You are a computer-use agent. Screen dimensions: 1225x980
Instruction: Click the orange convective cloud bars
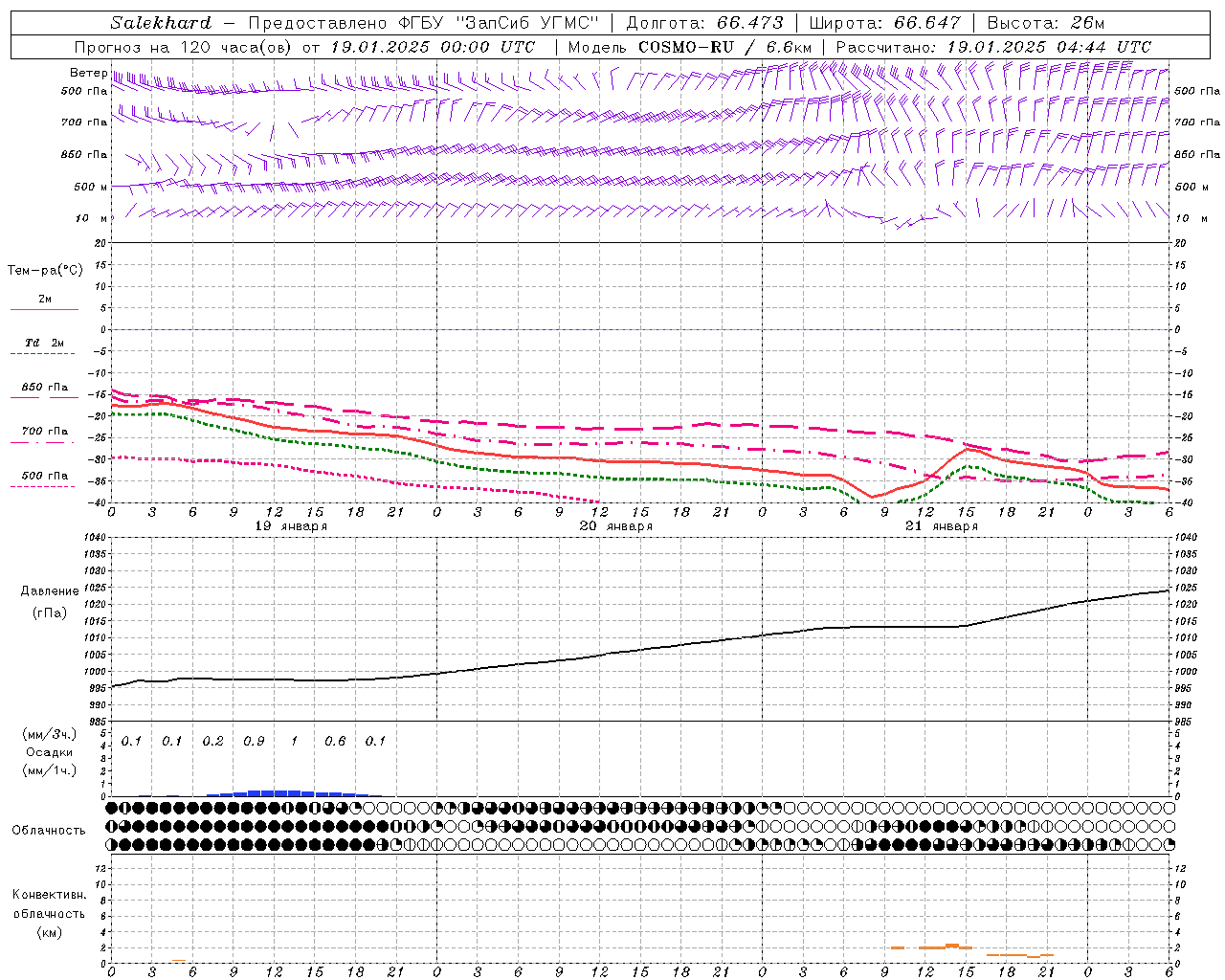tap(971, 950)
